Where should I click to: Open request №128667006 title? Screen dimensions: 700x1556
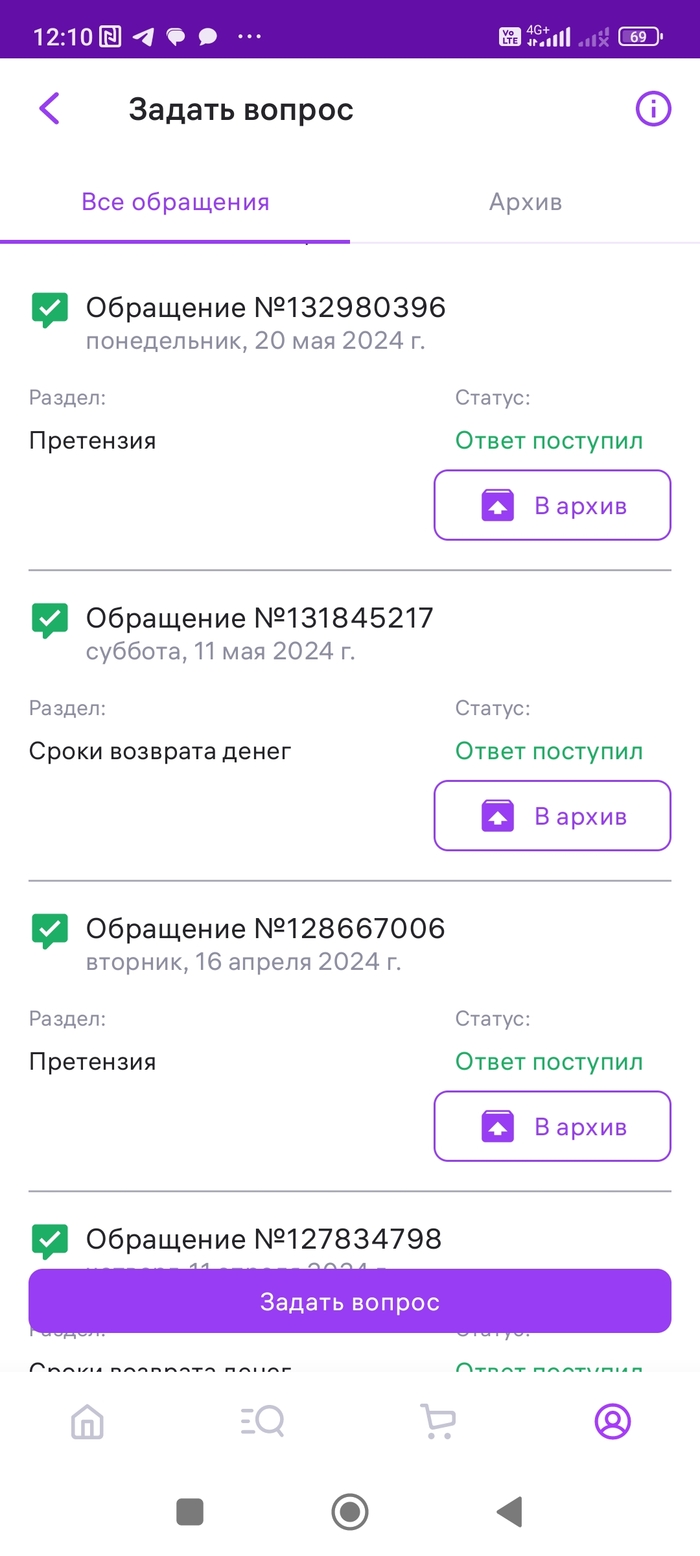point(265,929)
